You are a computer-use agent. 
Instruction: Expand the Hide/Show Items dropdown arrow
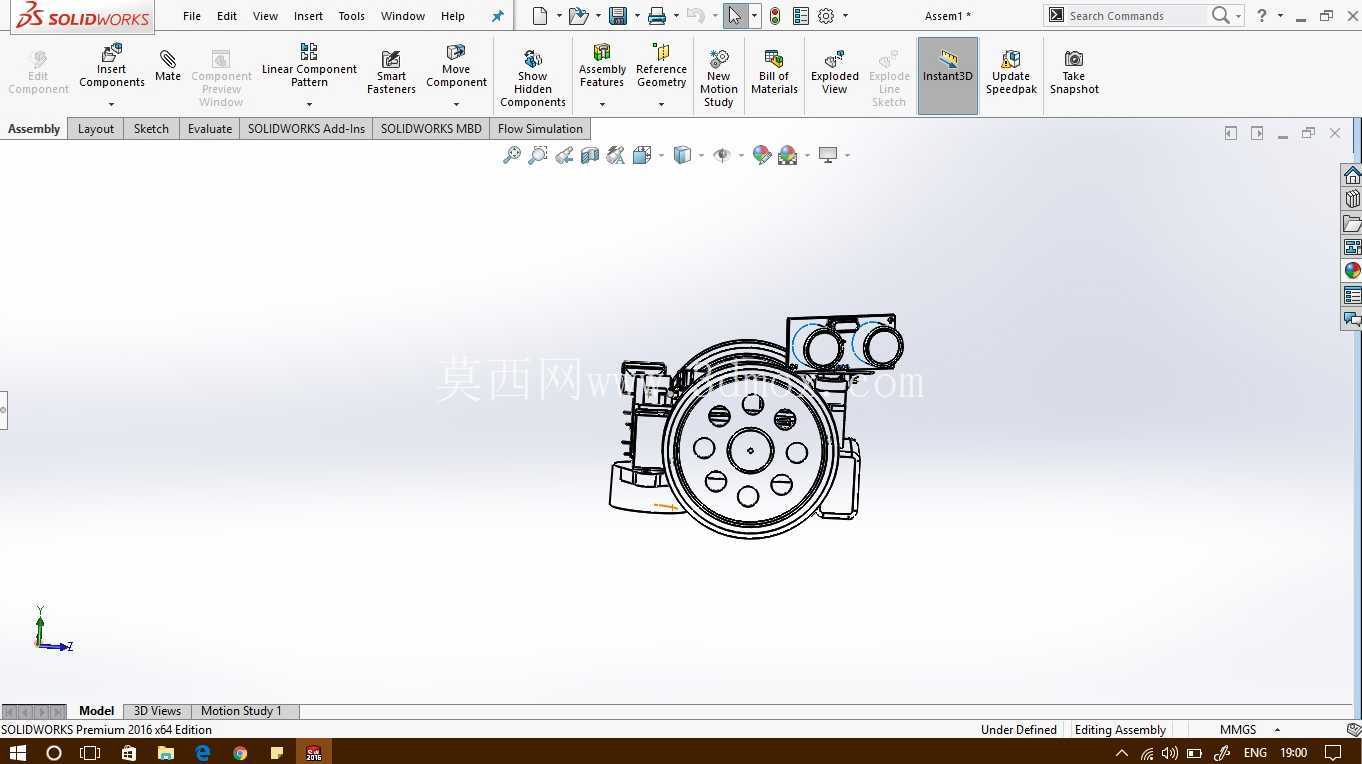click(x=740, y=155)
